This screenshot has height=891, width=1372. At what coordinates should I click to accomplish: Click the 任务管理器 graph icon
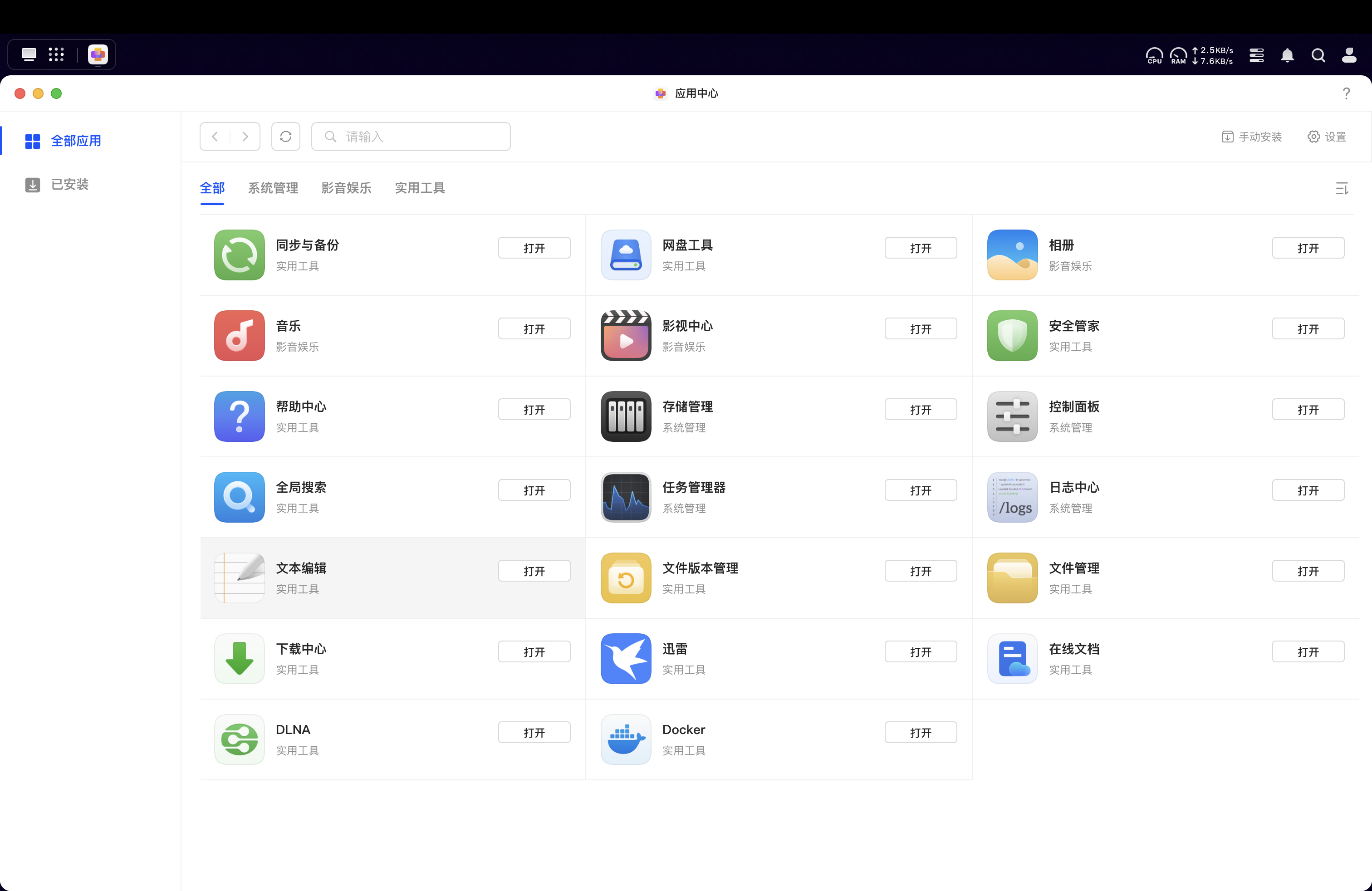[626, 497]
